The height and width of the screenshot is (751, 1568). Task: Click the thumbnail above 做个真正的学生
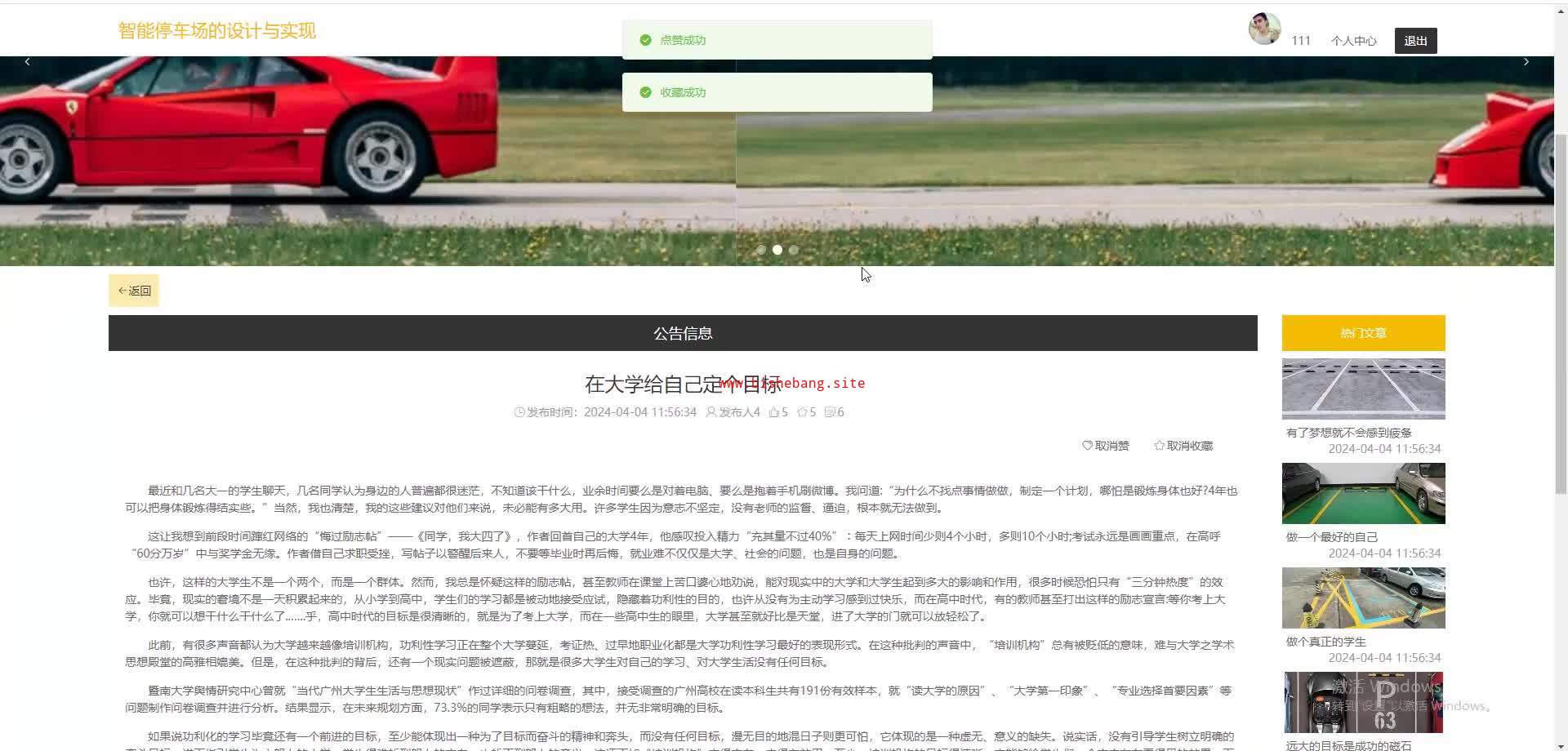(1364, 598)
